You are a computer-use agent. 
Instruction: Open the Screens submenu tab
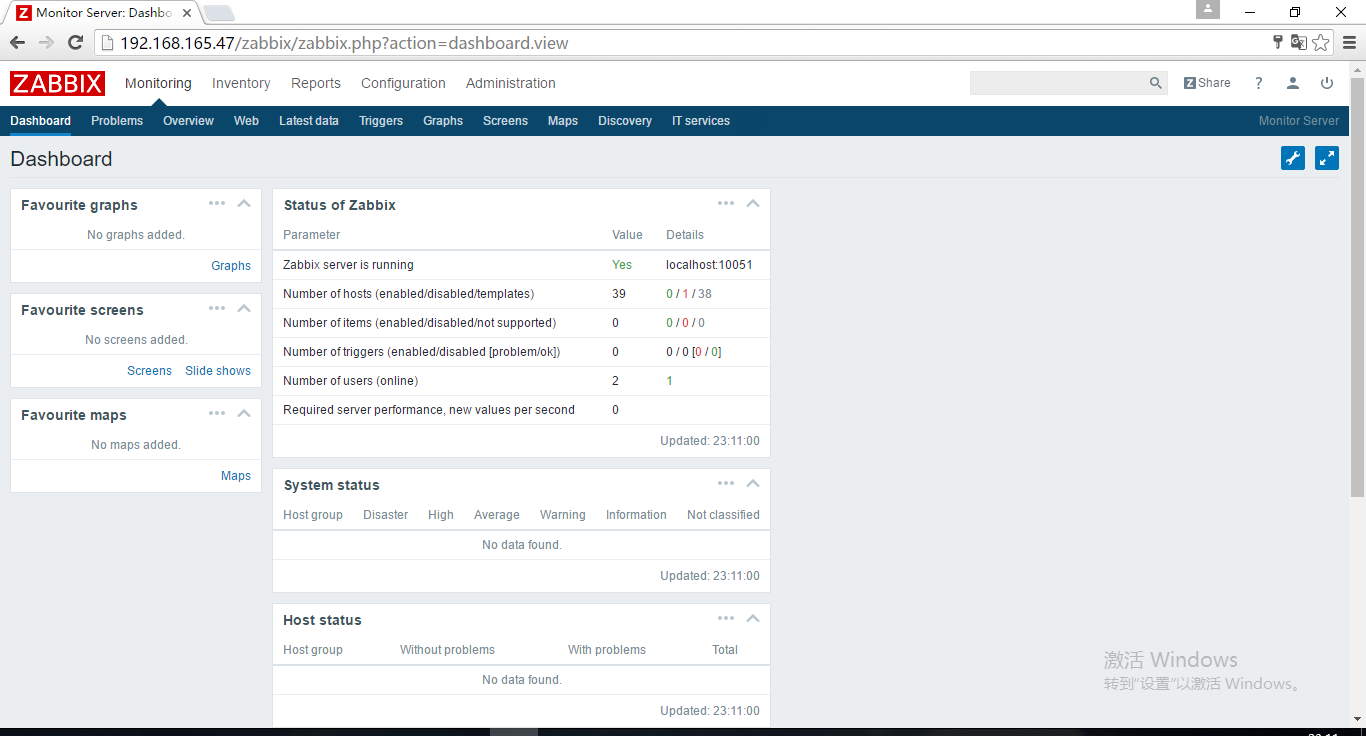point(505,121)
